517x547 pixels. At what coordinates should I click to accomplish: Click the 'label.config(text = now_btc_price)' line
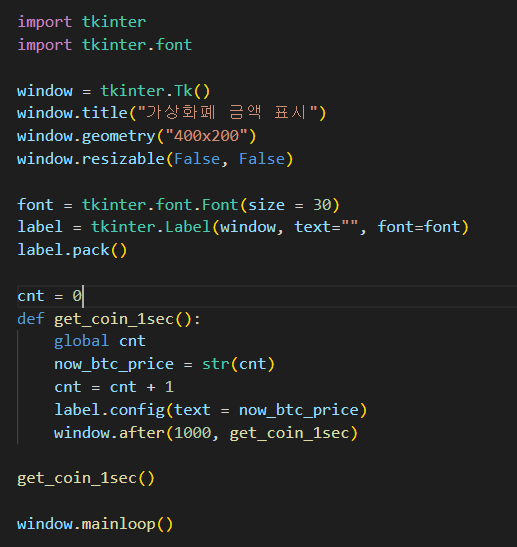211,410
